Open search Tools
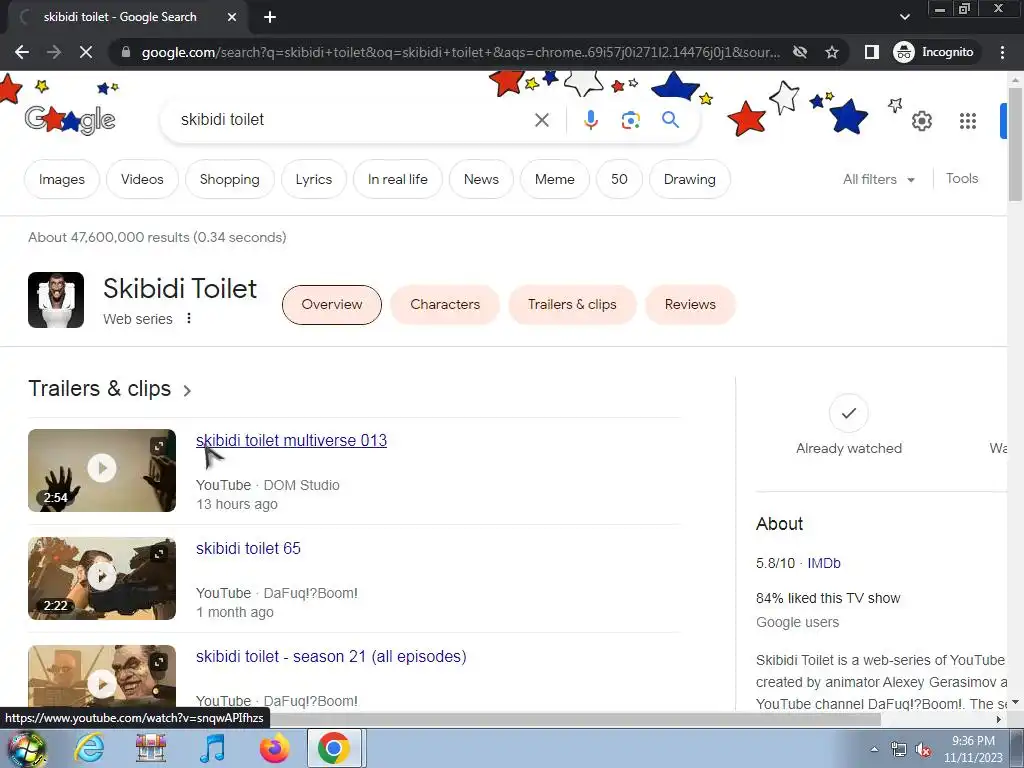 click(x=962, y=178)
